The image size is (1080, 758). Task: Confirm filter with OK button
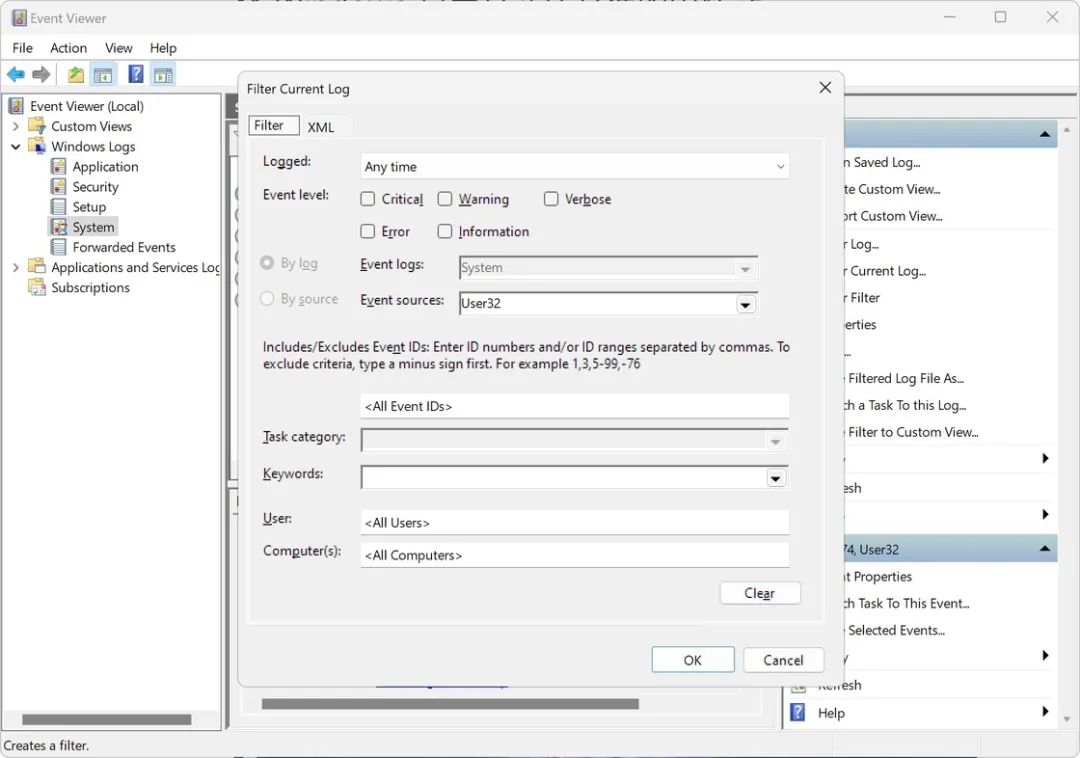pos(692,660)
